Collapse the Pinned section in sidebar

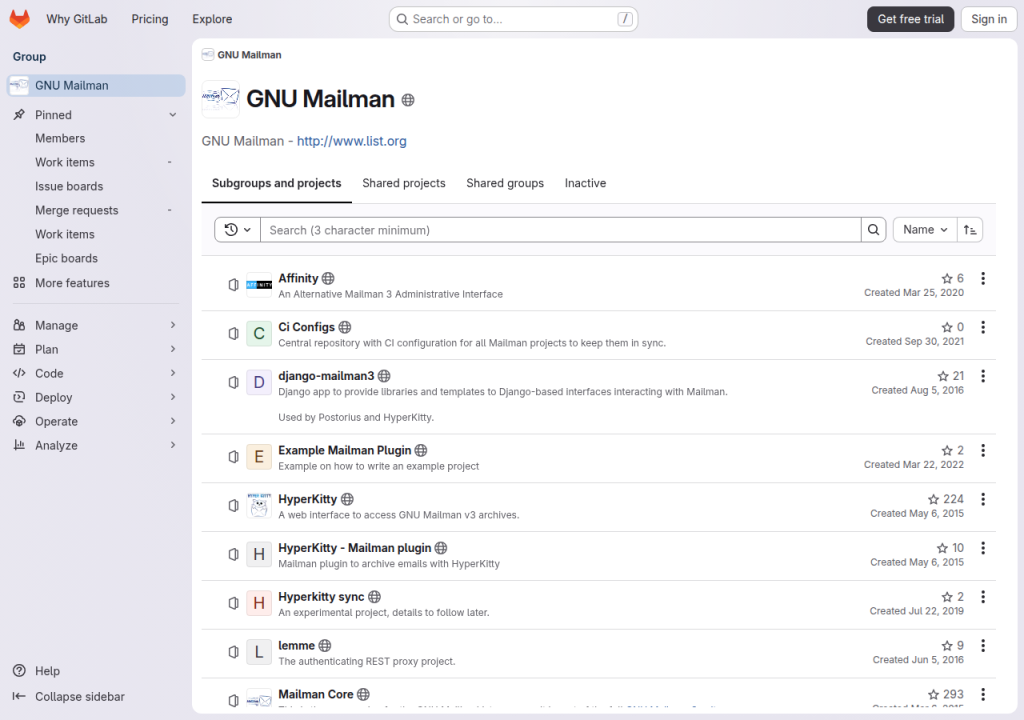(x=172, y=115)
